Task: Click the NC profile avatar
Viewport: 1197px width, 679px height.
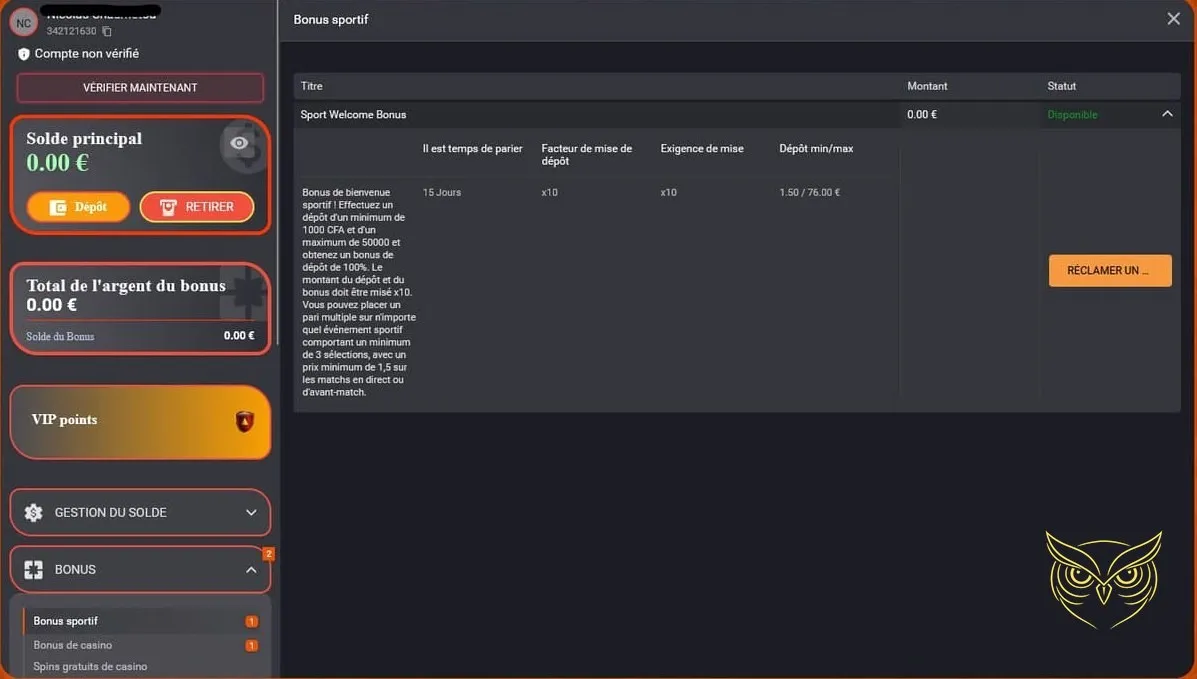Action: 24,23
